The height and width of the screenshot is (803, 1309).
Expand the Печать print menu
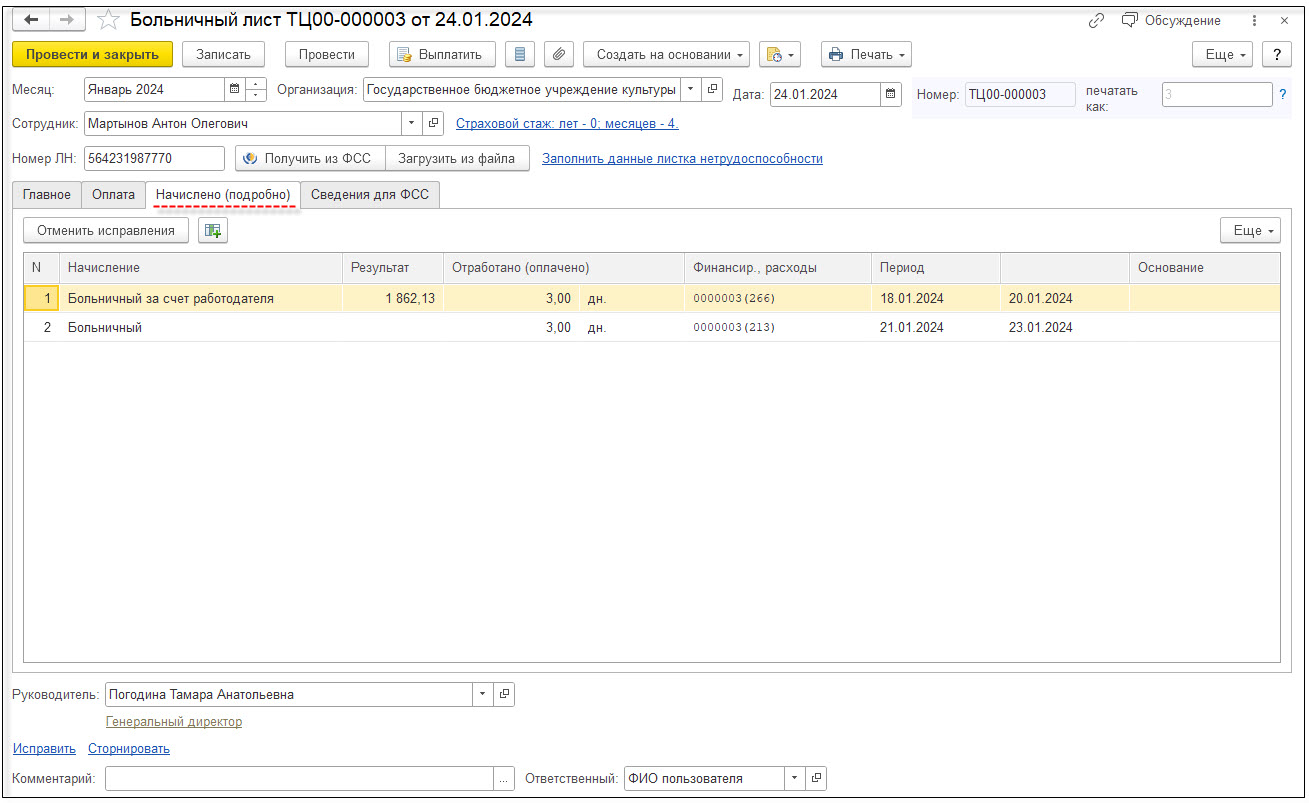[866, 54]
